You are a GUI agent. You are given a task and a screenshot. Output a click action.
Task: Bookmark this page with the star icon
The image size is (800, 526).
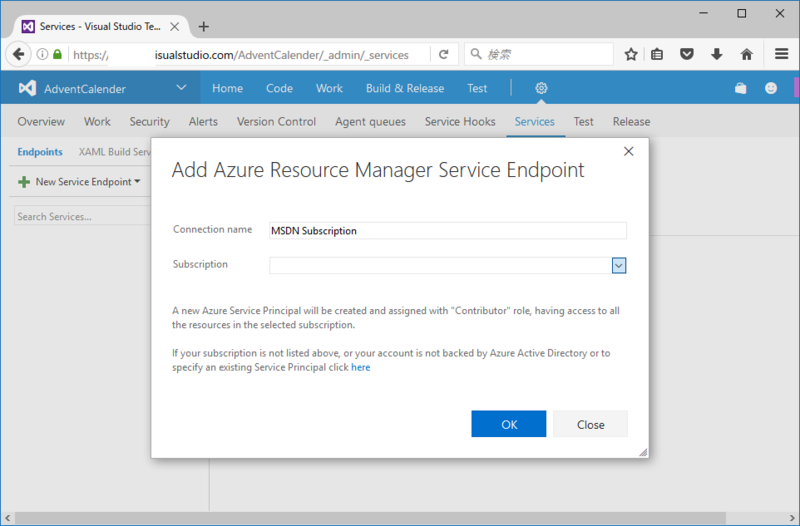[x=631, y=54]
